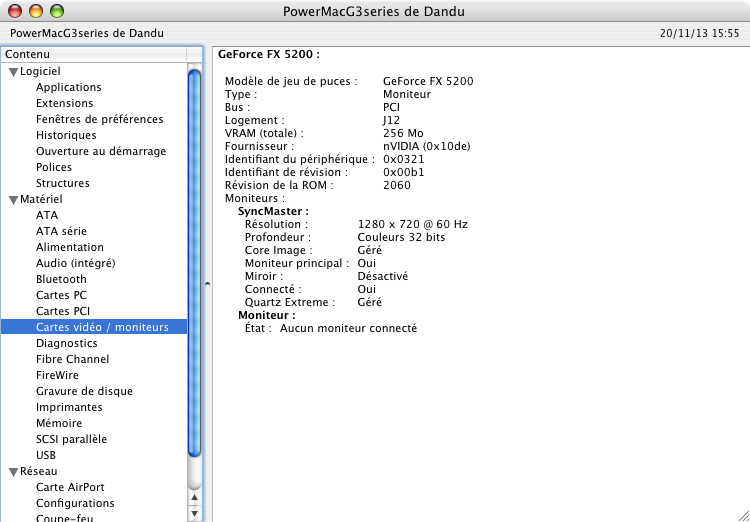The height and width of the screenshot is (522, 750).
Task: Click the revision ID value 0x00b1
Action: click(404, 172)
